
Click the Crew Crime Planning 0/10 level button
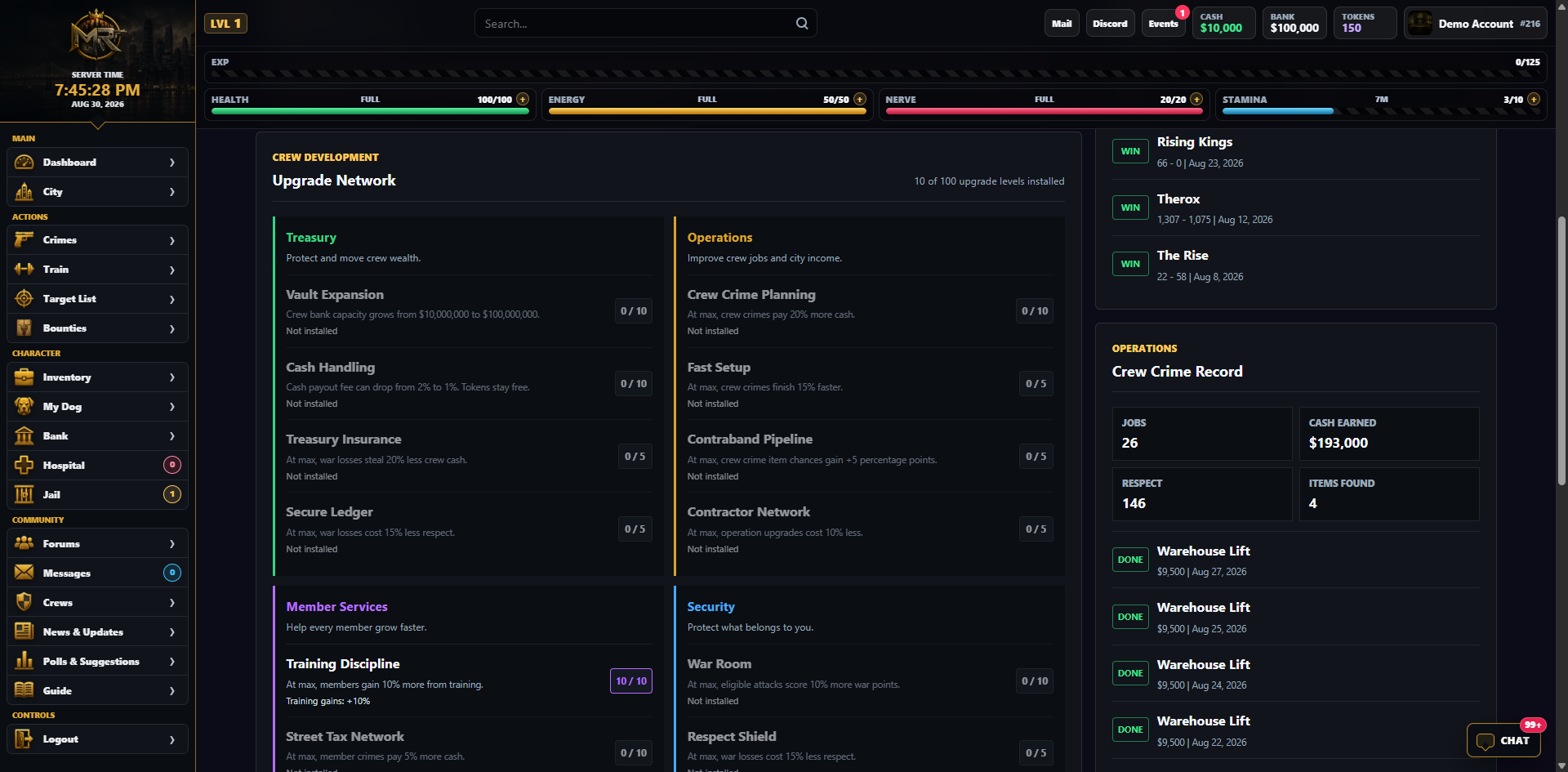pos(1035,311)
